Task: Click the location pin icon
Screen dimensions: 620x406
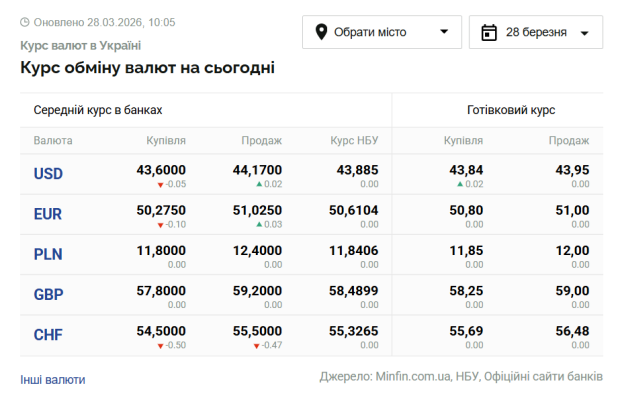Action: 322,32
